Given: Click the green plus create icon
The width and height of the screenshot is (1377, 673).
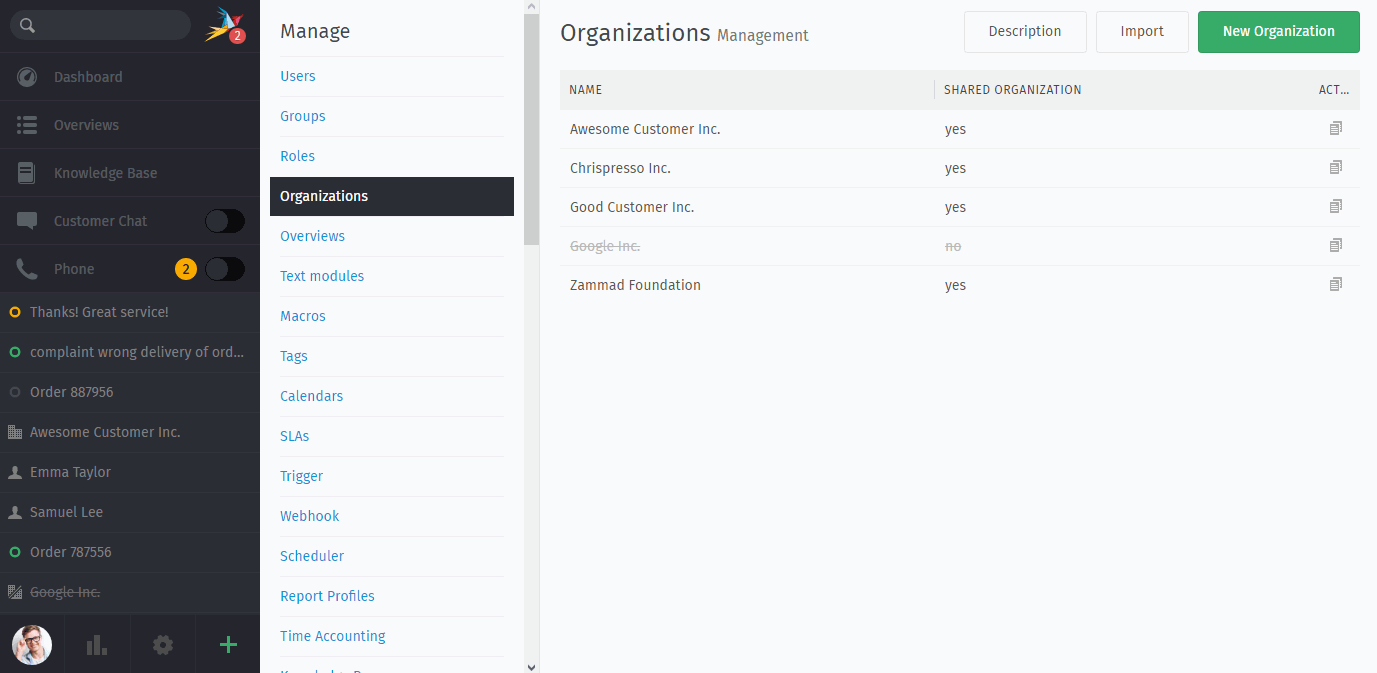Looking at the screenshot, I should point(228,645).
